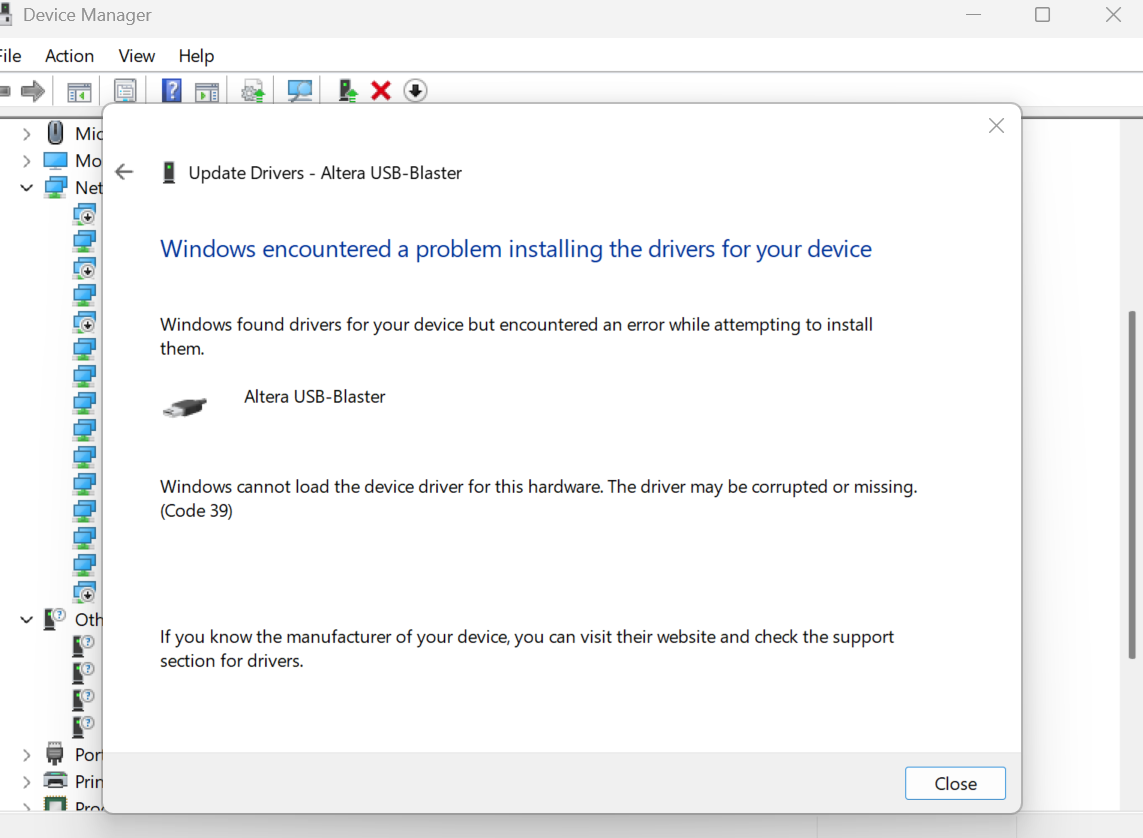Select the Other devices tree node label
This screenshot has height=838, width=1143.
pos(89,619)
